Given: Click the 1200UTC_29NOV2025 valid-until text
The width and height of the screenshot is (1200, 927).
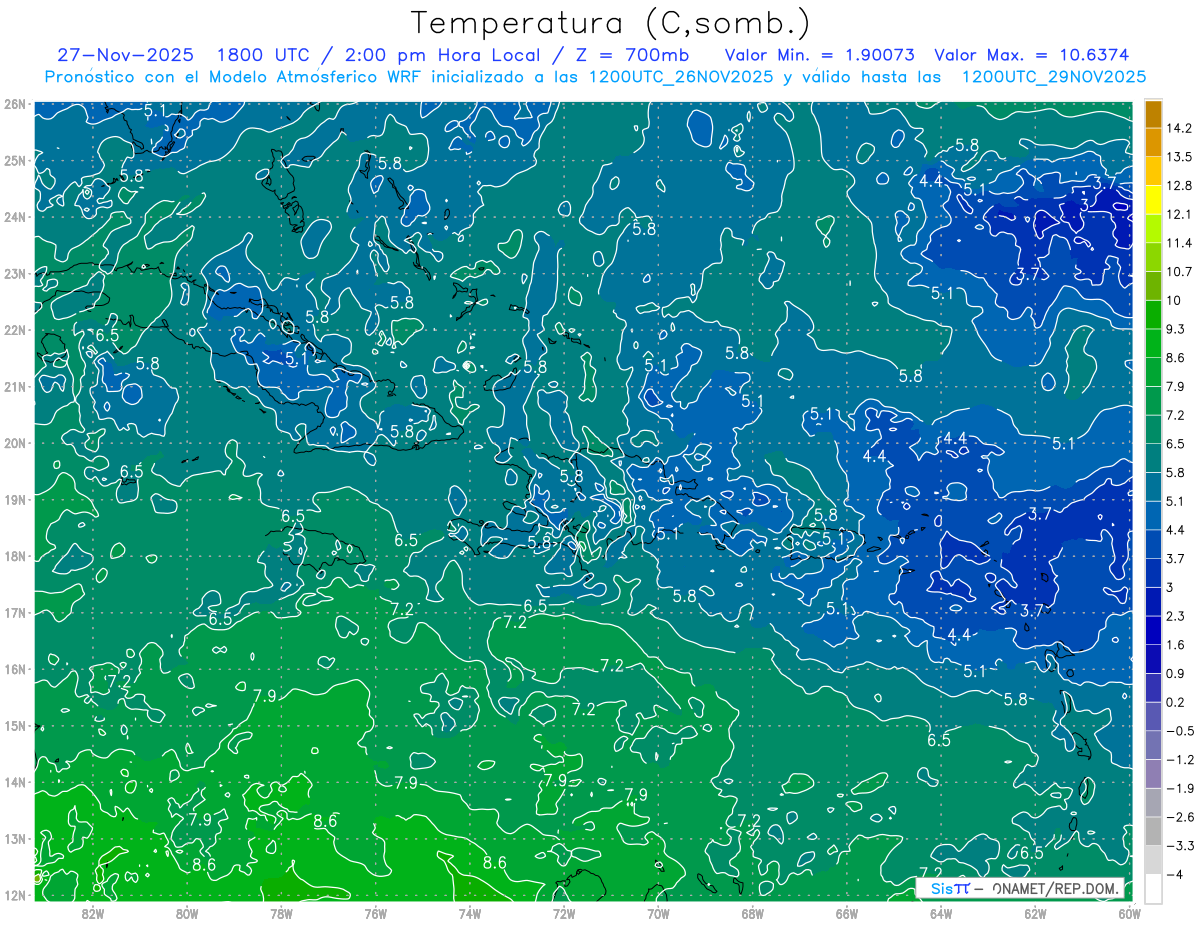Looking at the screenshot, I should [x=1054, y=77].
